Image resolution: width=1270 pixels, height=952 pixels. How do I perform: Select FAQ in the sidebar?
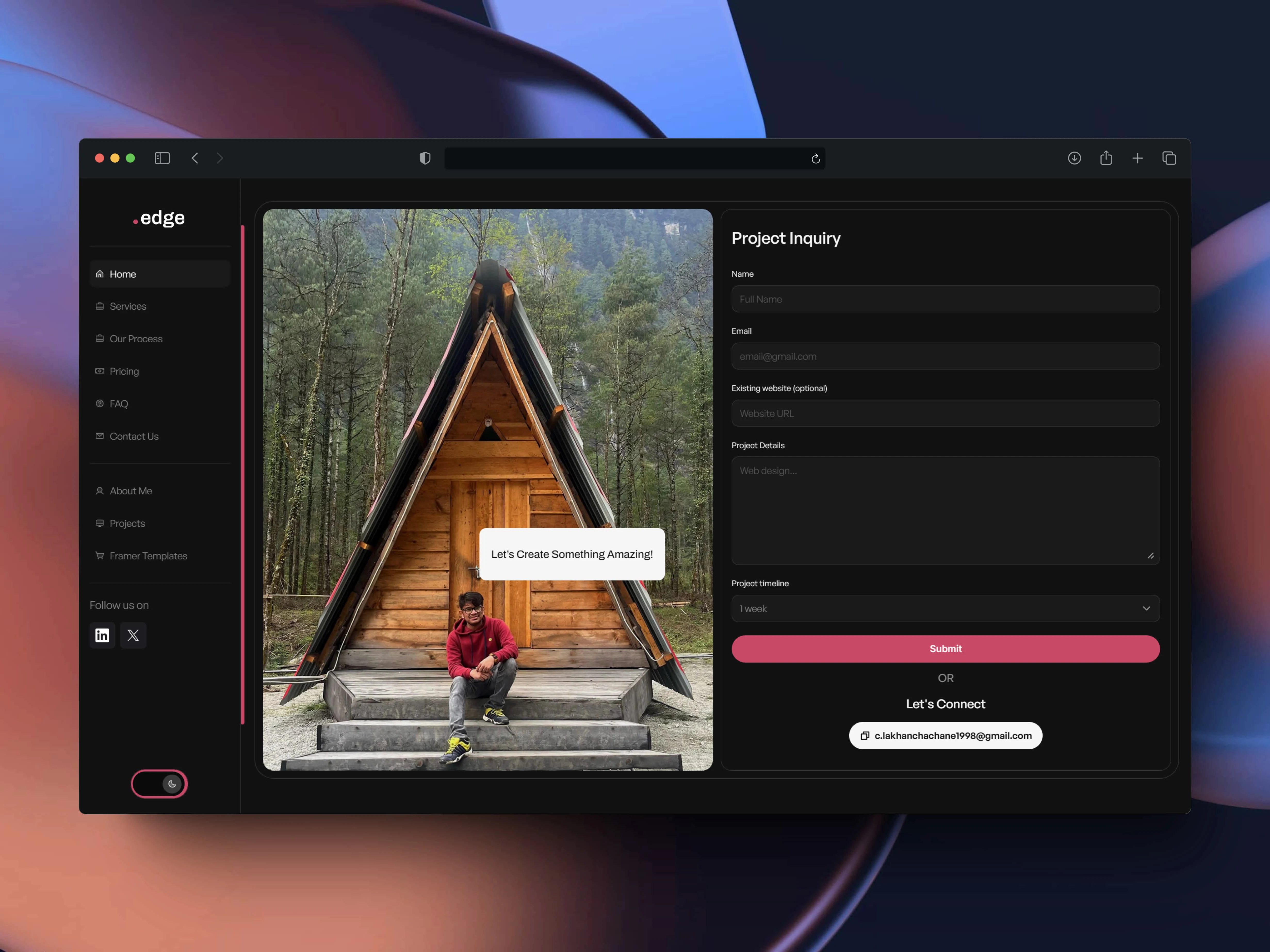160,404
